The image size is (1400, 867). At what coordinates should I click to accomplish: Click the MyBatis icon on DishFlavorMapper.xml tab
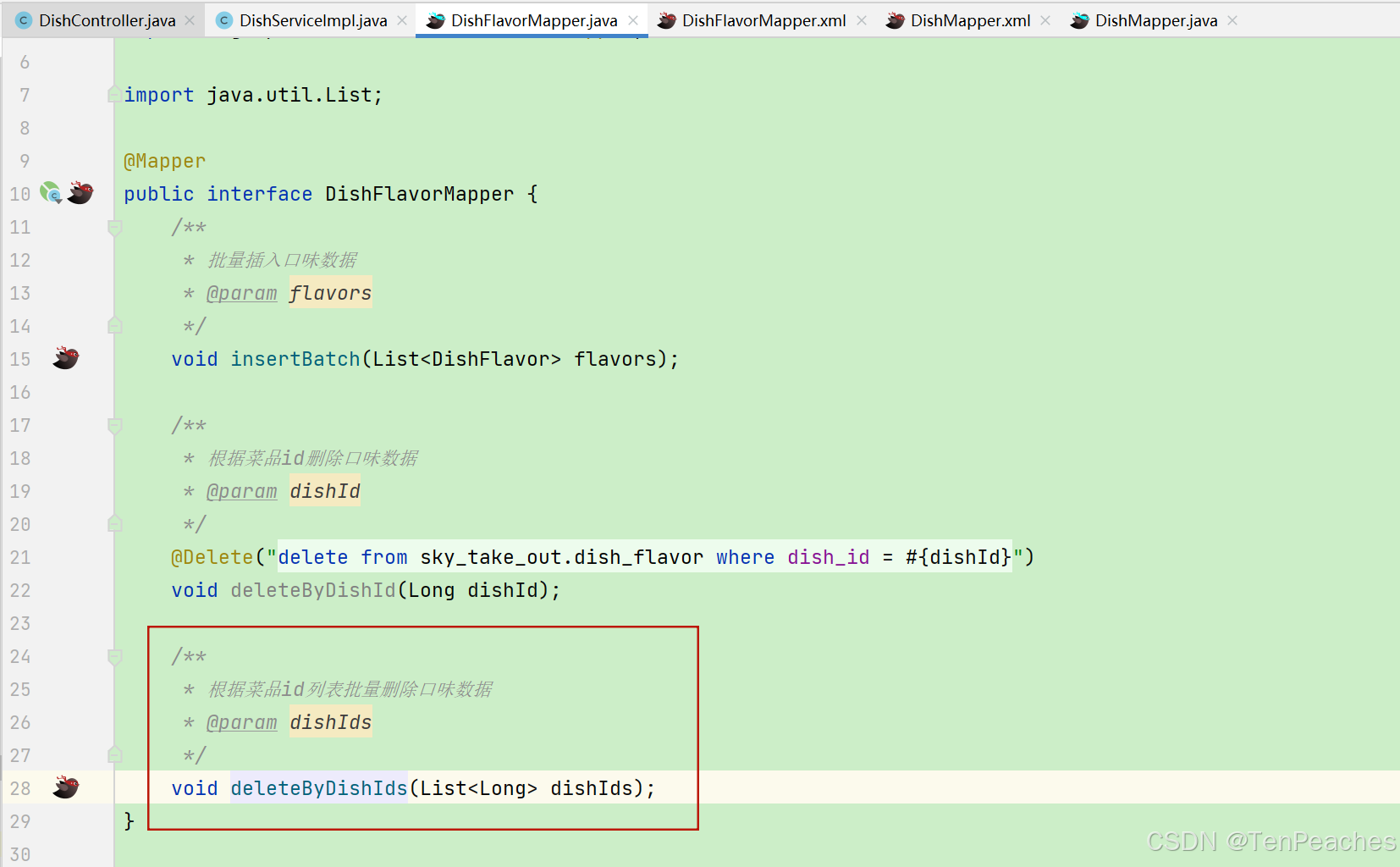pos(667,20)
